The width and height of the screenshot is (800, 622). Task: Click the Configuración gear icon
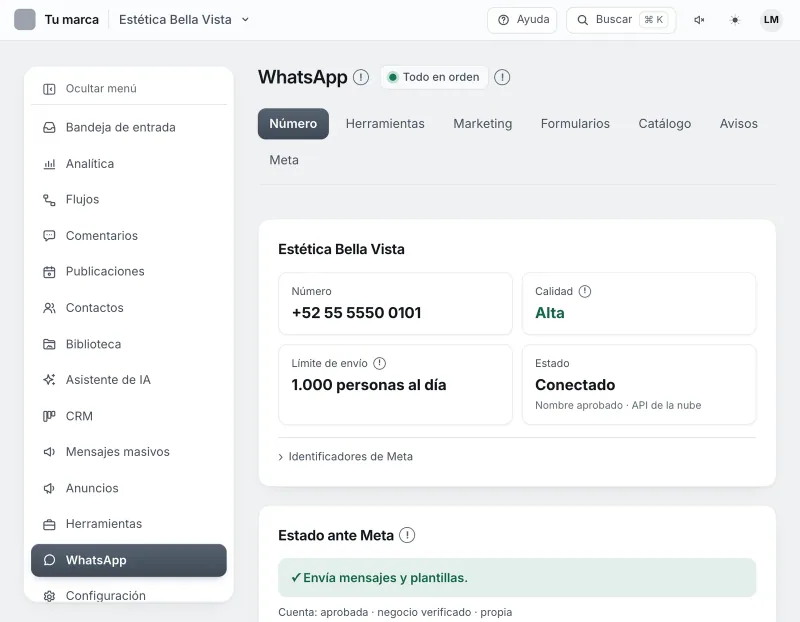[x=49, y=596]
